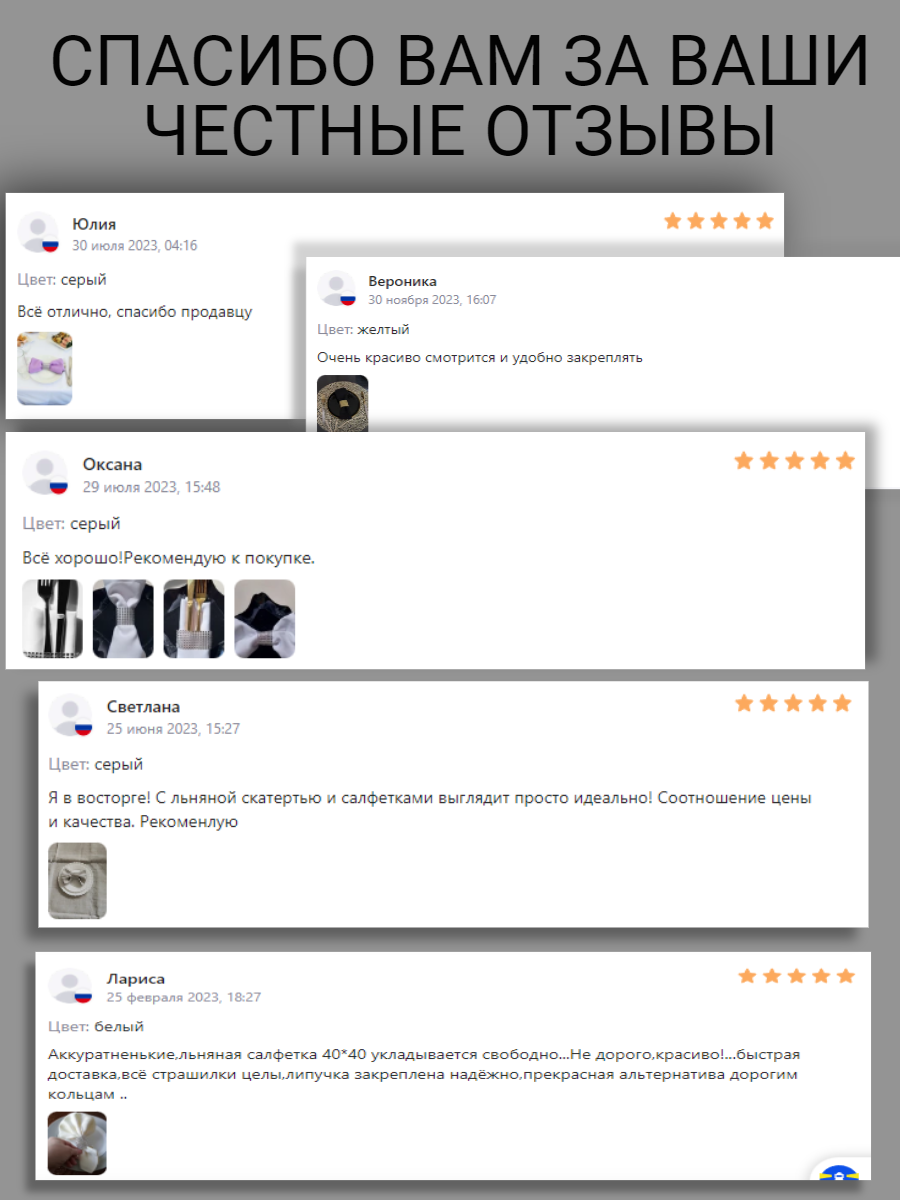The height and width of the screenshot is (1200, 900).
Task: Open Юлия's purple napkin photo thumbnail
Action: point(45,368)
